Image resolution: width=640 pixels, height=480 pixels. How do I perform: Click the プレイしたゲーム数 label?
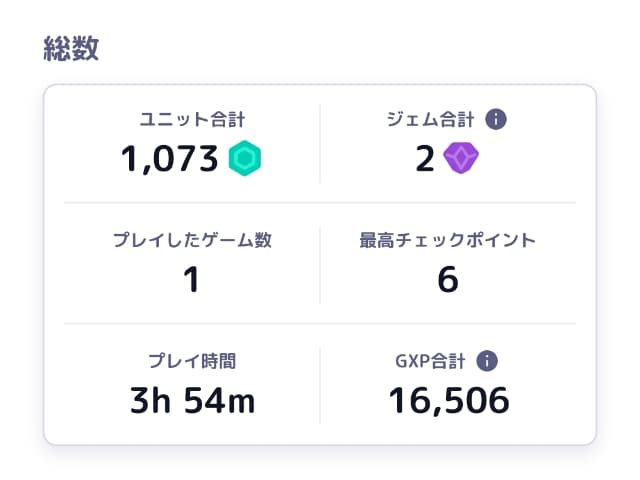[192, 240]
